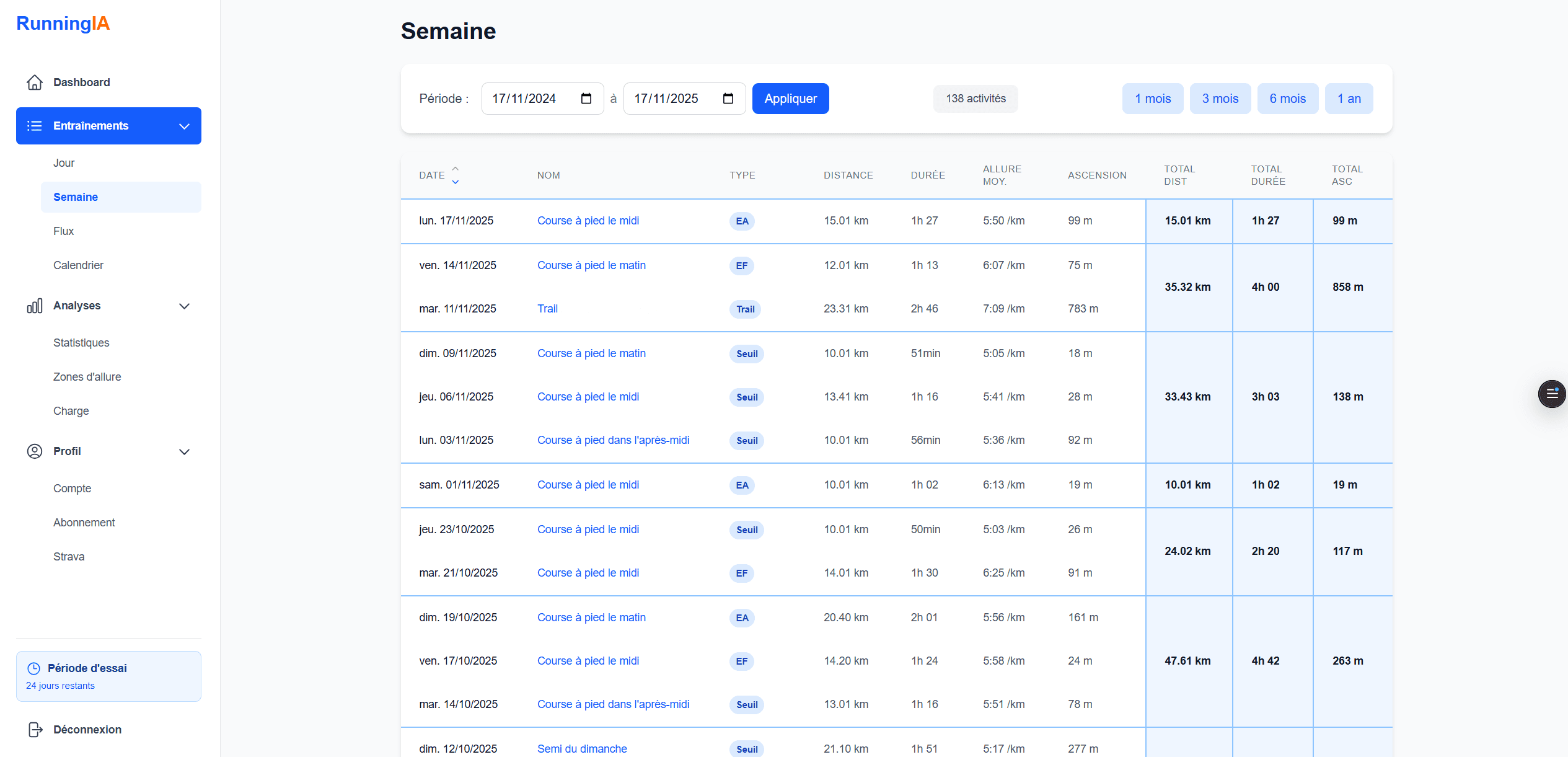Collapse the Entrainements section chevron
Screen dimensions: 1568x757
pos(184,126)
